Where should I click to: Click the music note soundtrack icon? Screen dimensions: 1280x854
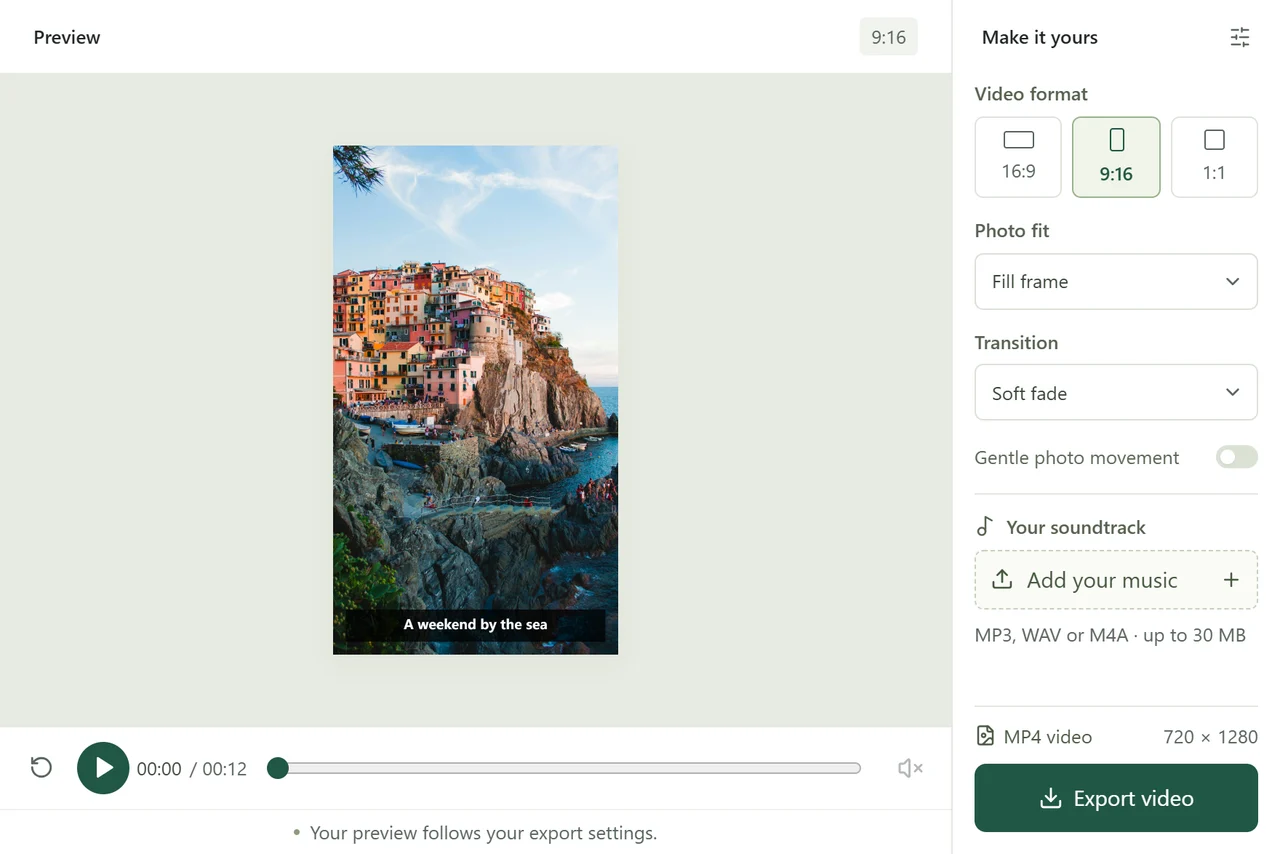pyautogui.click(x=985, y=527)
